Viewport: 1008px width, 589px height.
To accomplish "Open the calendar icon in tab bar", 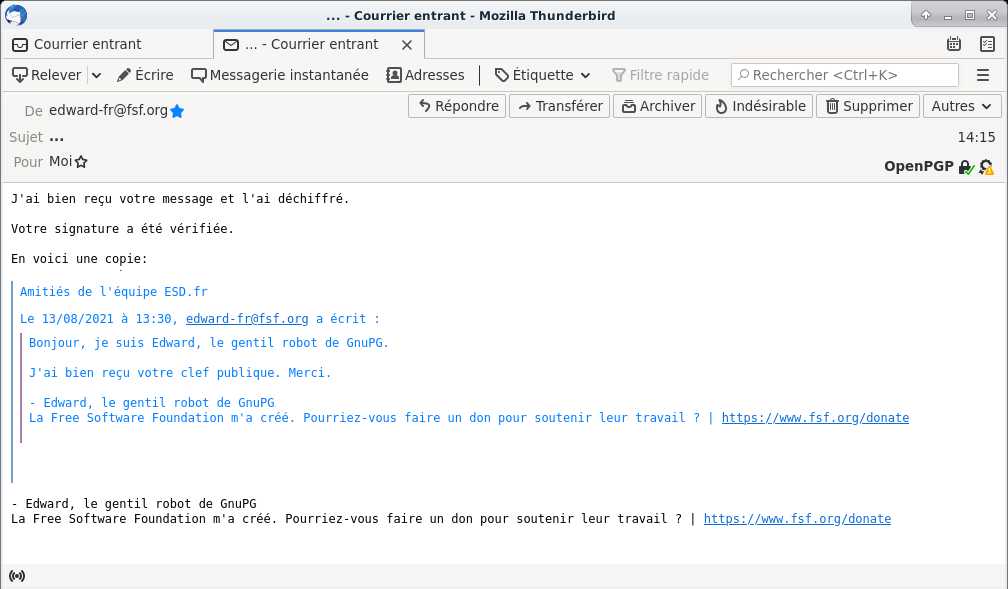I will point(954,44).
